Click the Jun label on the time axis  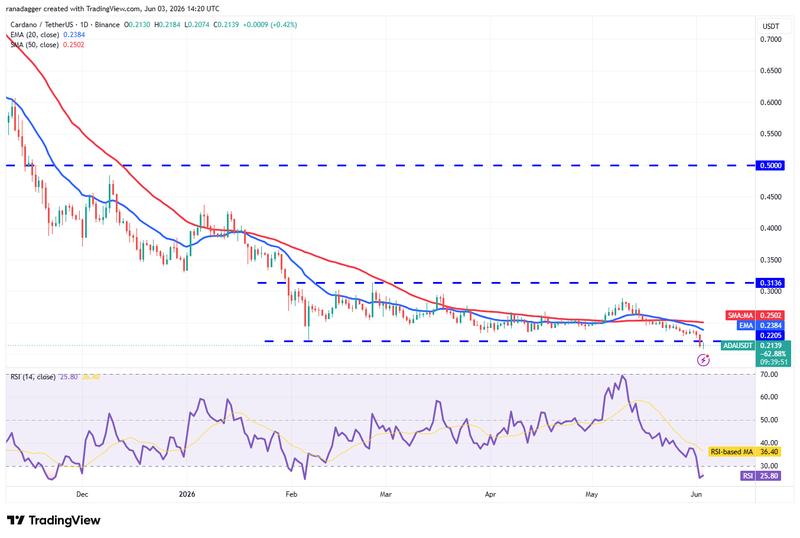point(696,494)
